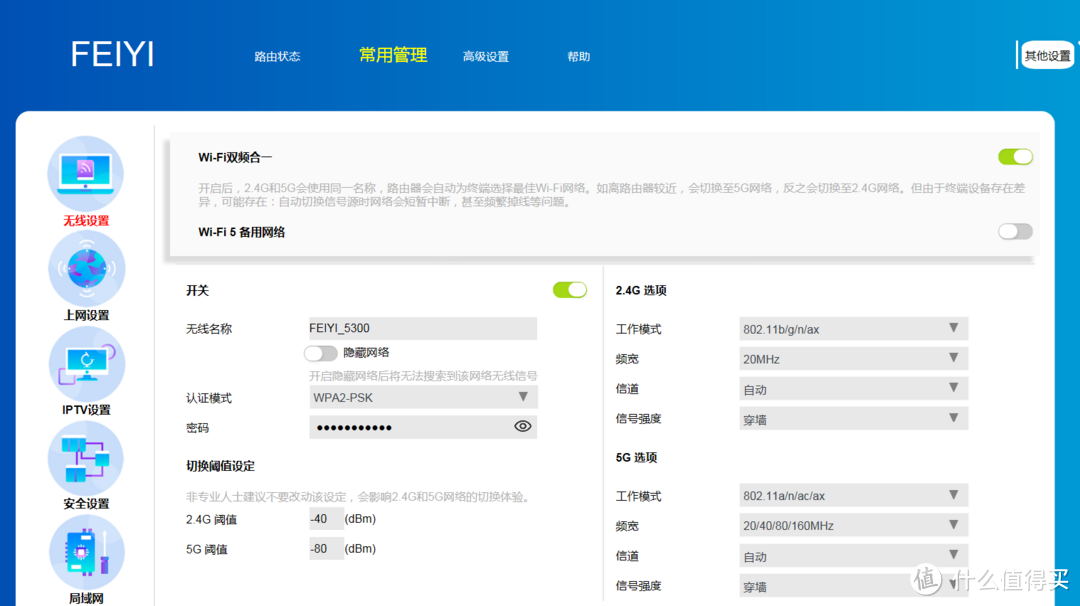Image resolution: width=1080 pixels, height=606 pixels.
Task: Open the IPTV设置 panel
Action: tap(86, 362)
